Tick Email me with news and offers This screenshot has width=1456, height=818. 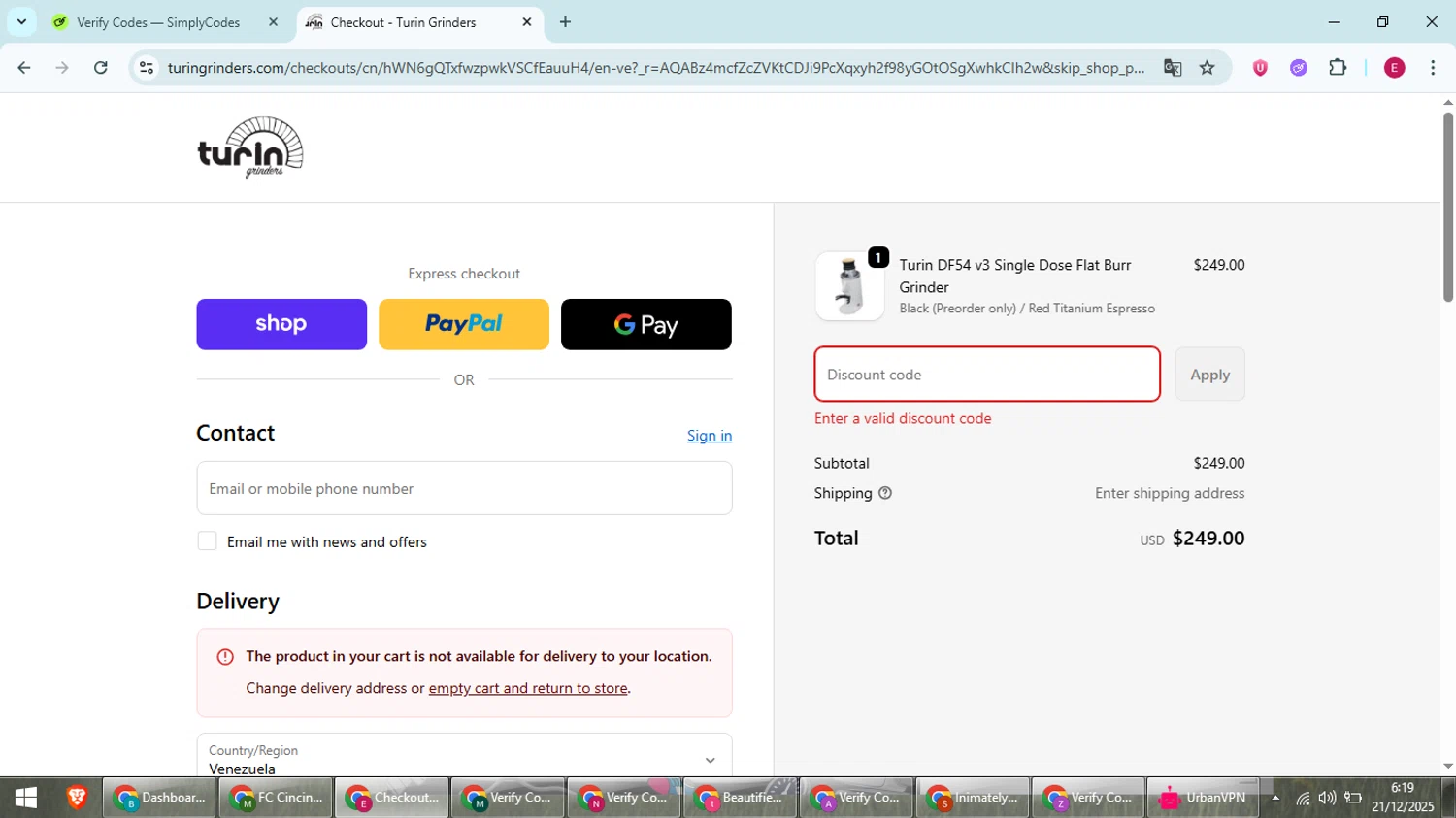click(207, 541)
